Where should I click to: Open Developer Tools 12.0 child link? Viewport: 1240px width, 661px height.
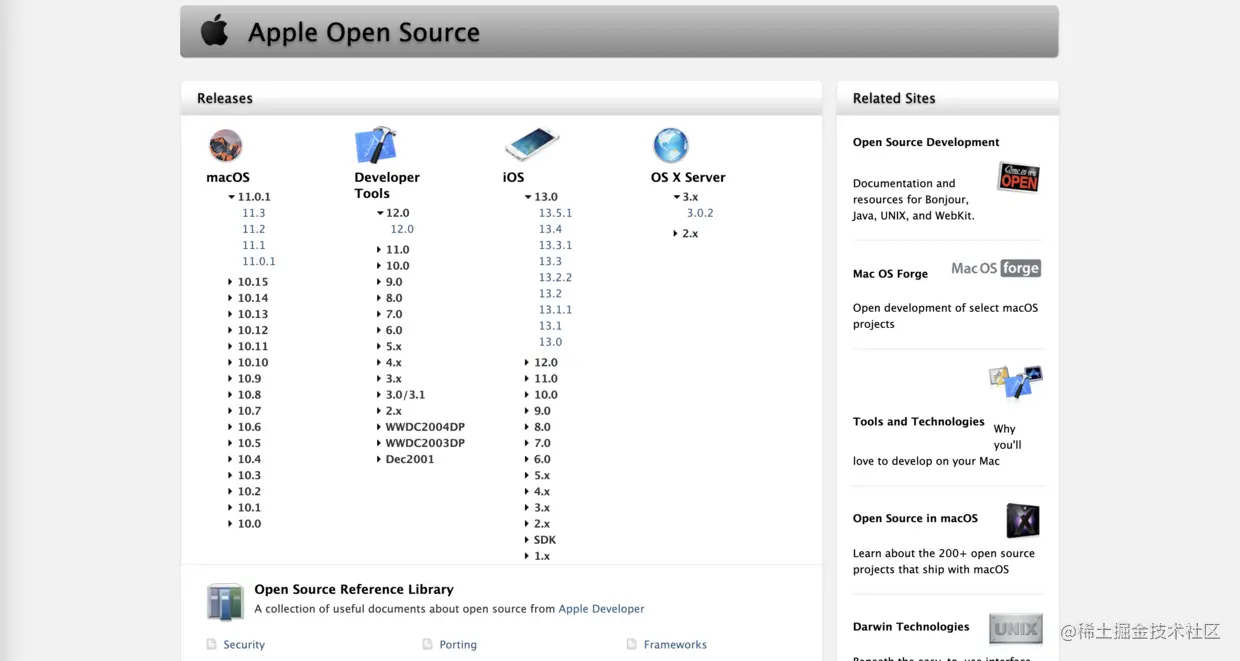pos(402,229)
